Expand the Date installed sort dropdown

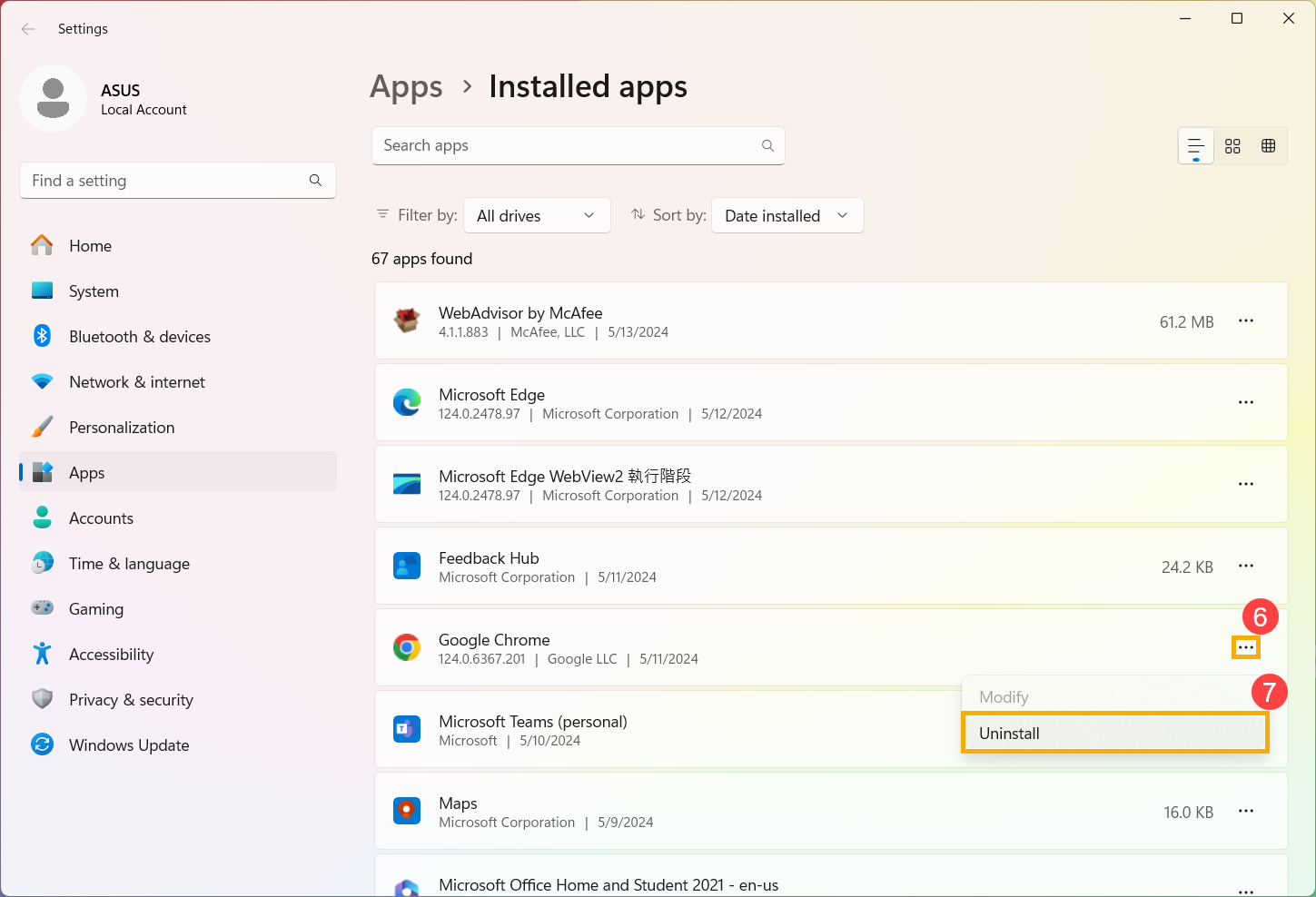click(787, 215)
